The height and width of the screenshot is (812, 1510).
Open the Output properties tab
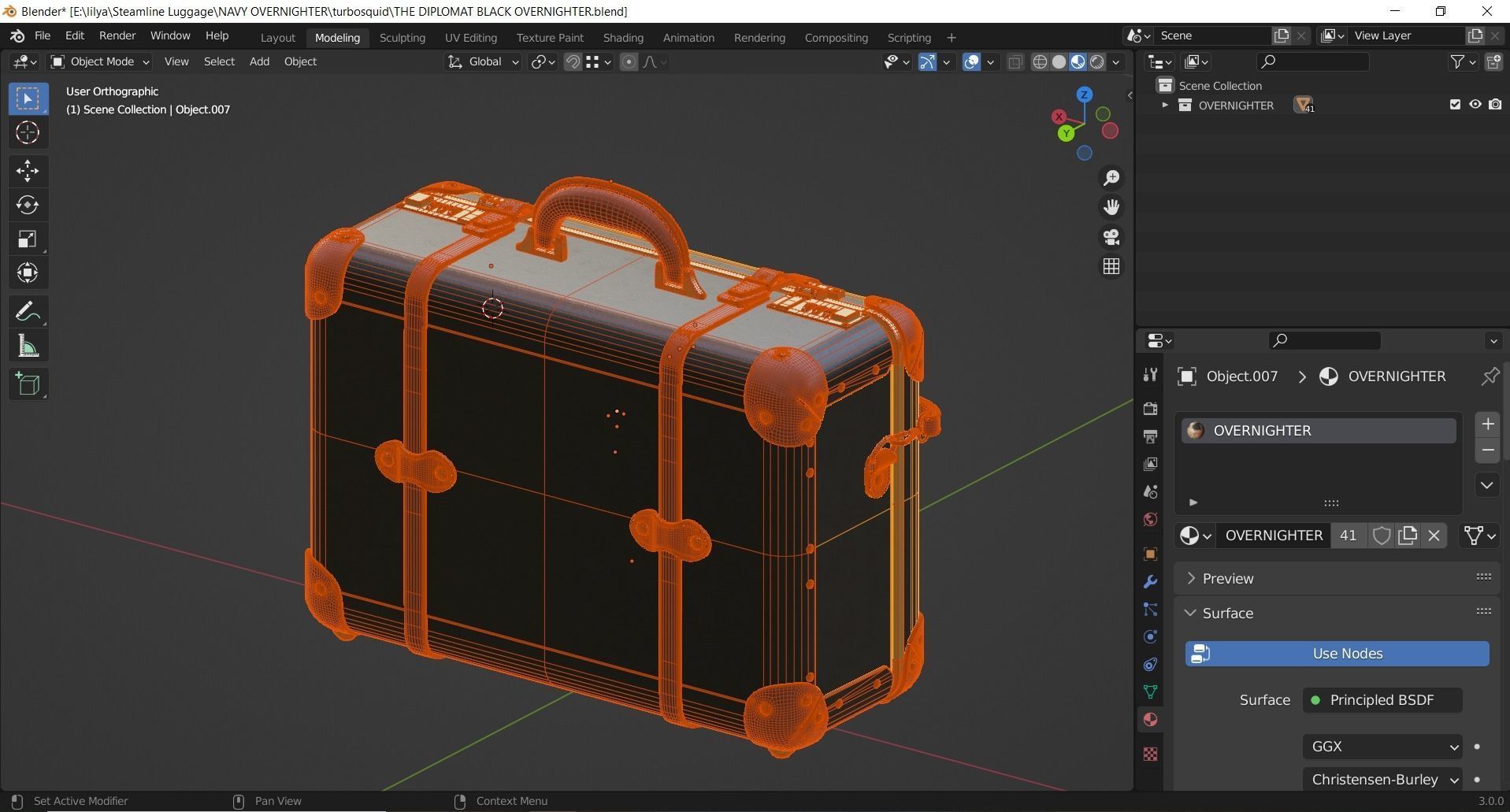pyautogui.click(x=1150, y=436)
